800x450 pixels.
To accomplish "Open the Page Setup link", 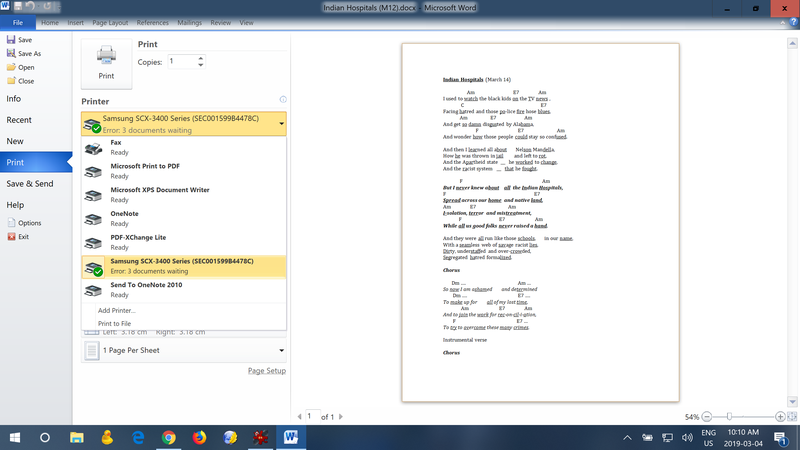I will click(x=267, y=371).
